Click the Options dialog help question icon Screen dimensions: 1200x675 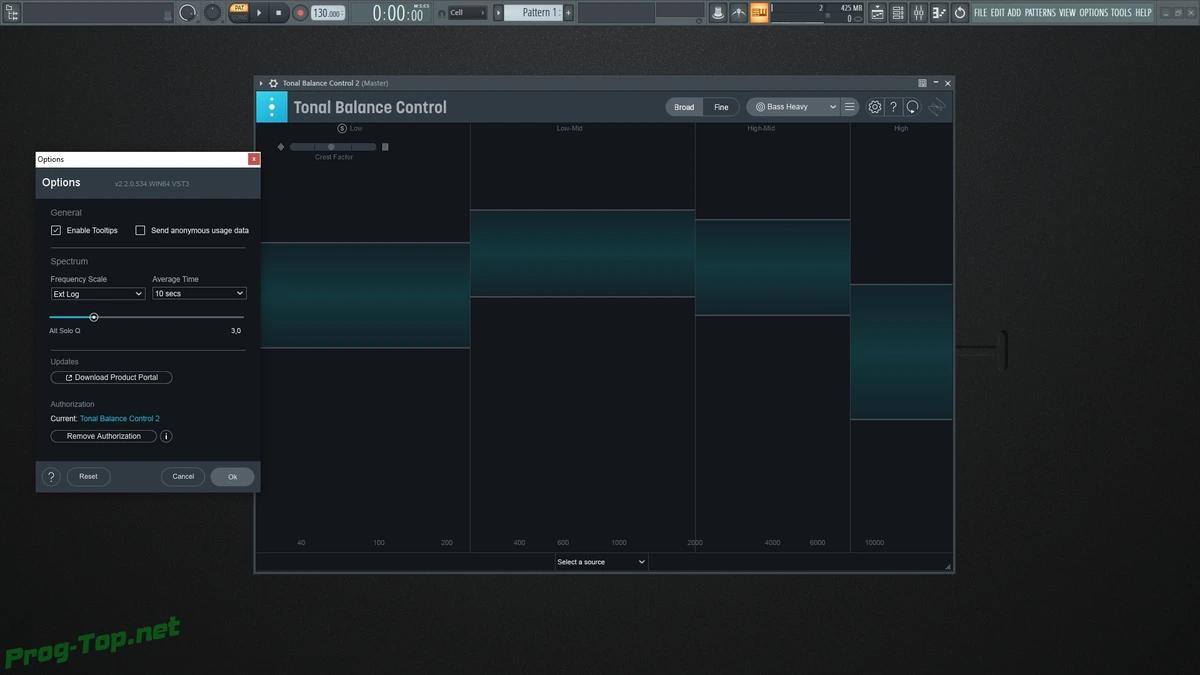[x=52, y=477]
